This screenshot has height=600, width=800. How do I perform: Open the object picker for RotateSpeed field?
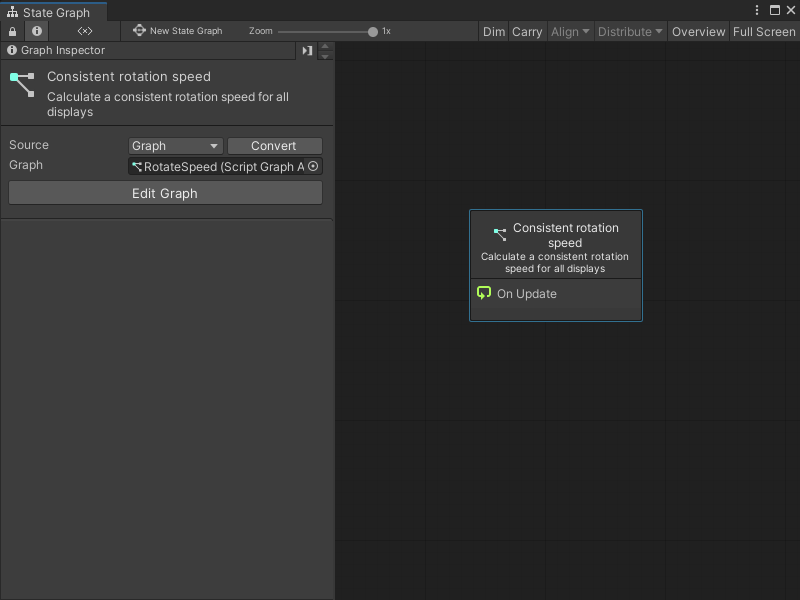(313, 166)
